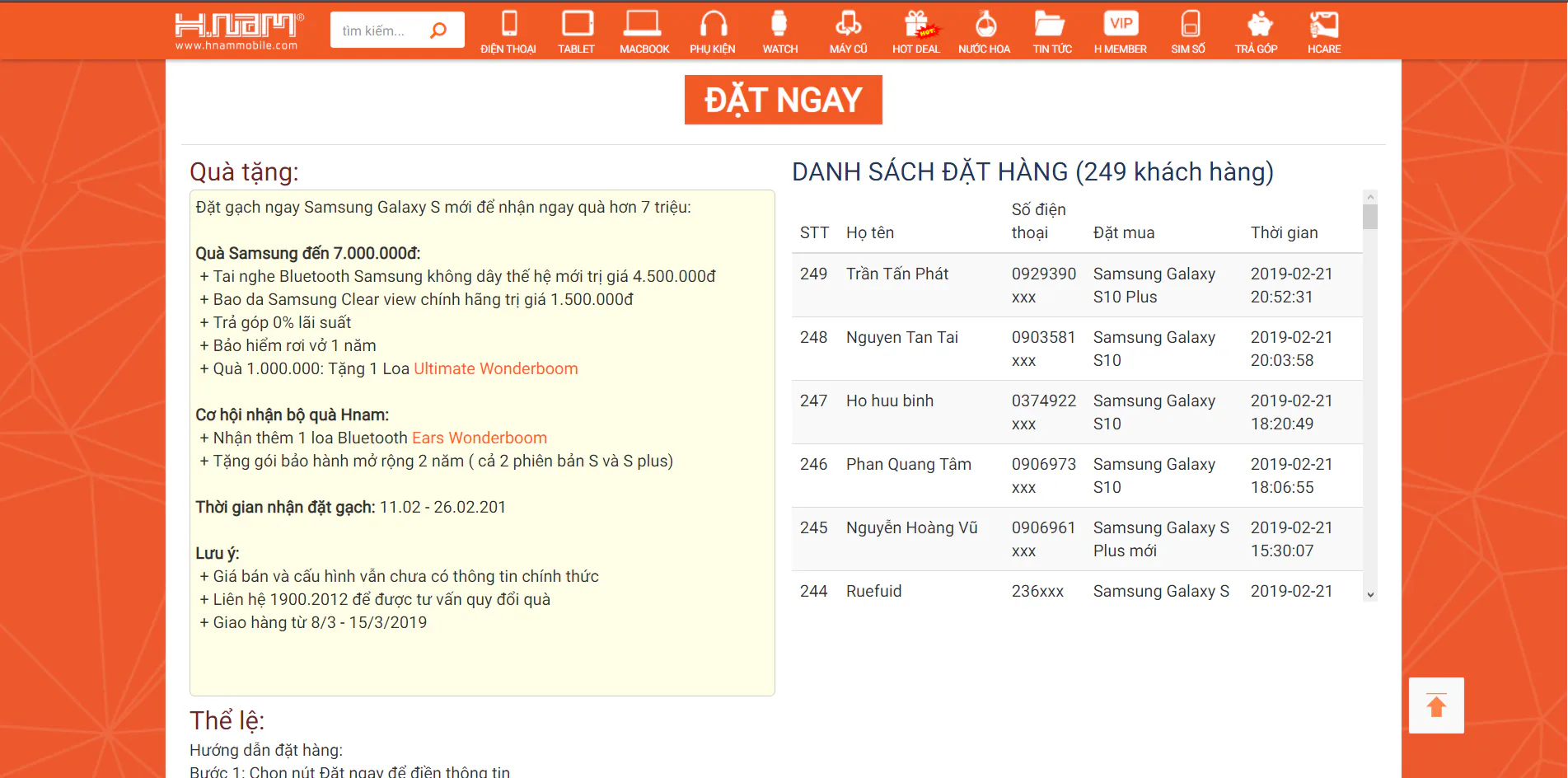The image size is (1568, 778).
Task: Click the order time 2019-02-21 15:30:07
Action: pyautogui.click(x=1292, y=539)
